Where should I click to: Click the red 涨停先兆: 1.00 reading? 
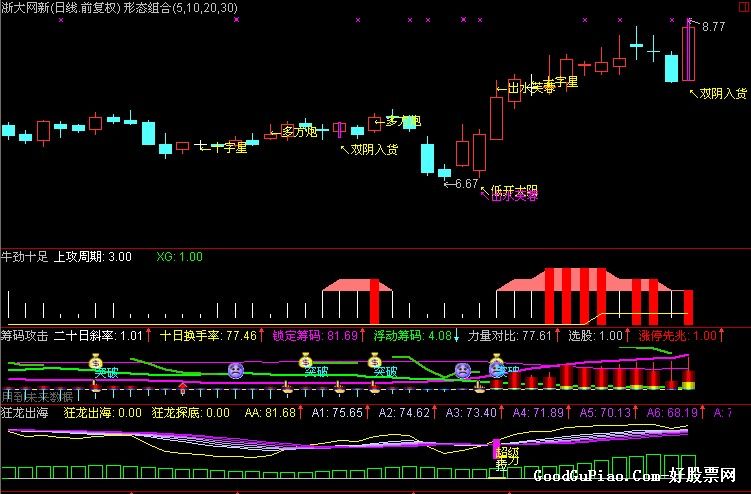coord(678,336)
